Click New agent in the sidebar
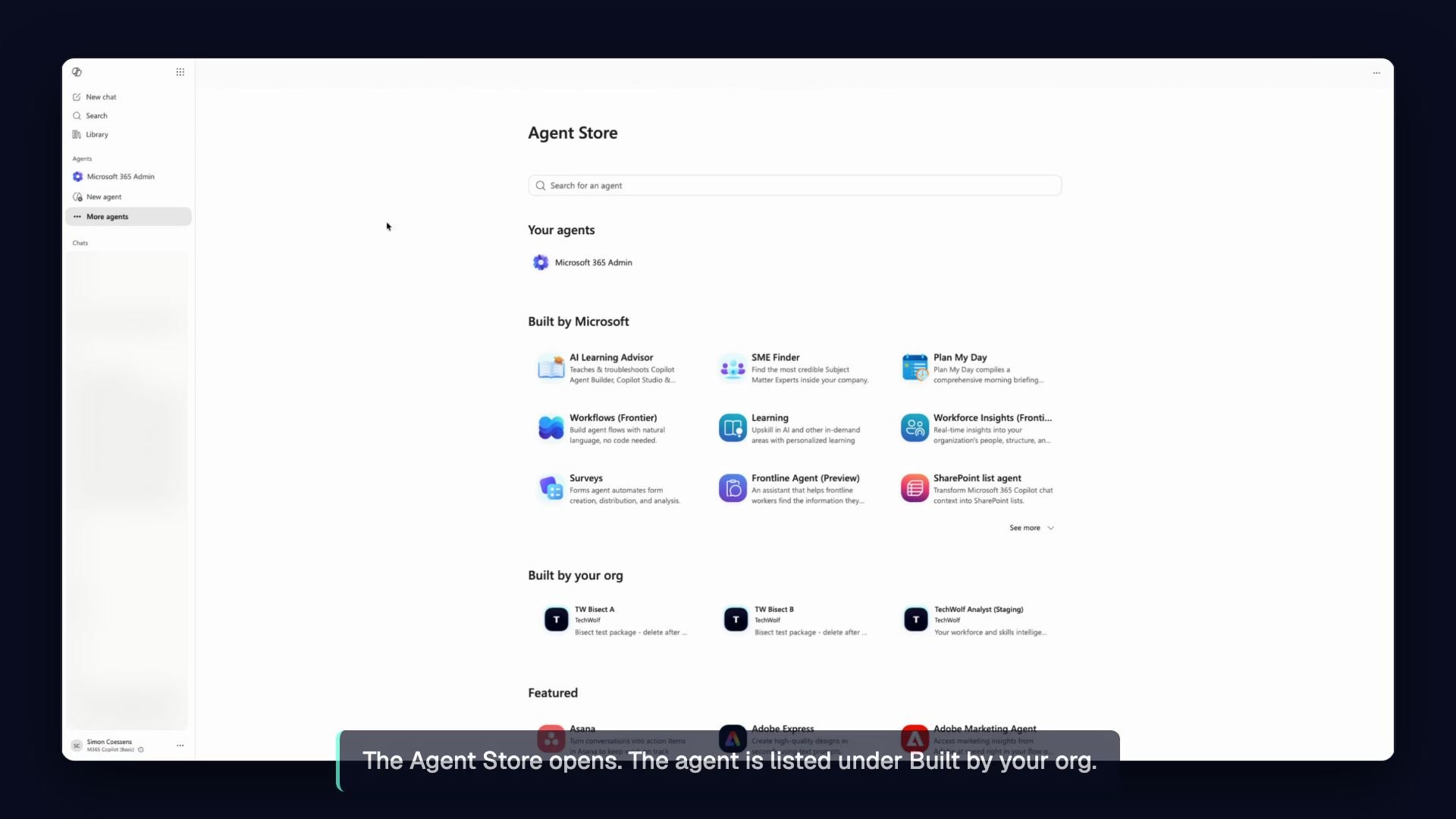Screen dimensions: 1456x819 click(x=128, y=196)
